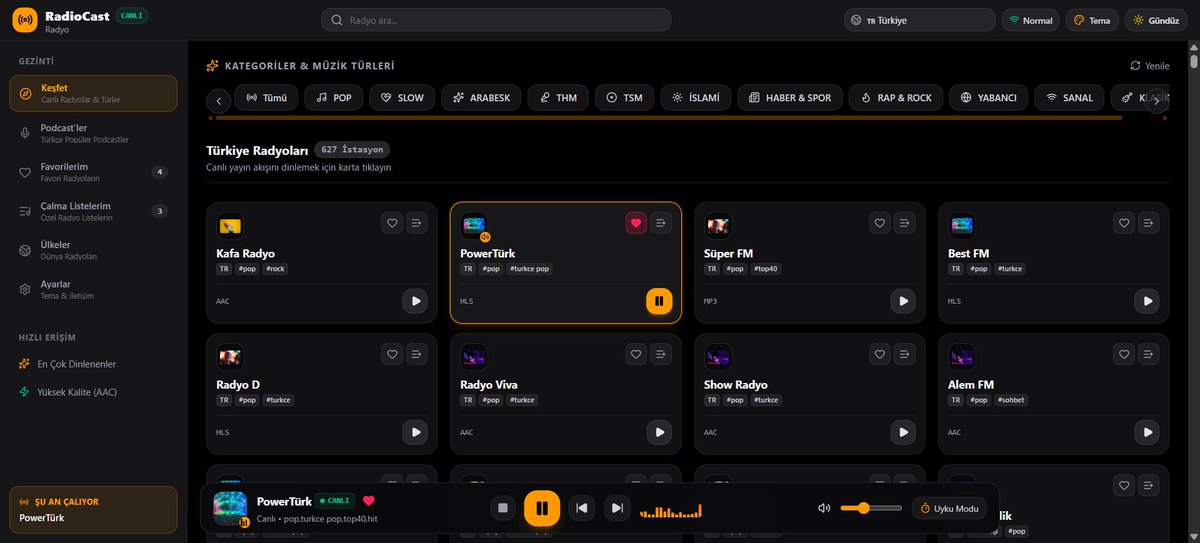
Task: Pause PowerTürk on its station card
Action: click(659, 300)
